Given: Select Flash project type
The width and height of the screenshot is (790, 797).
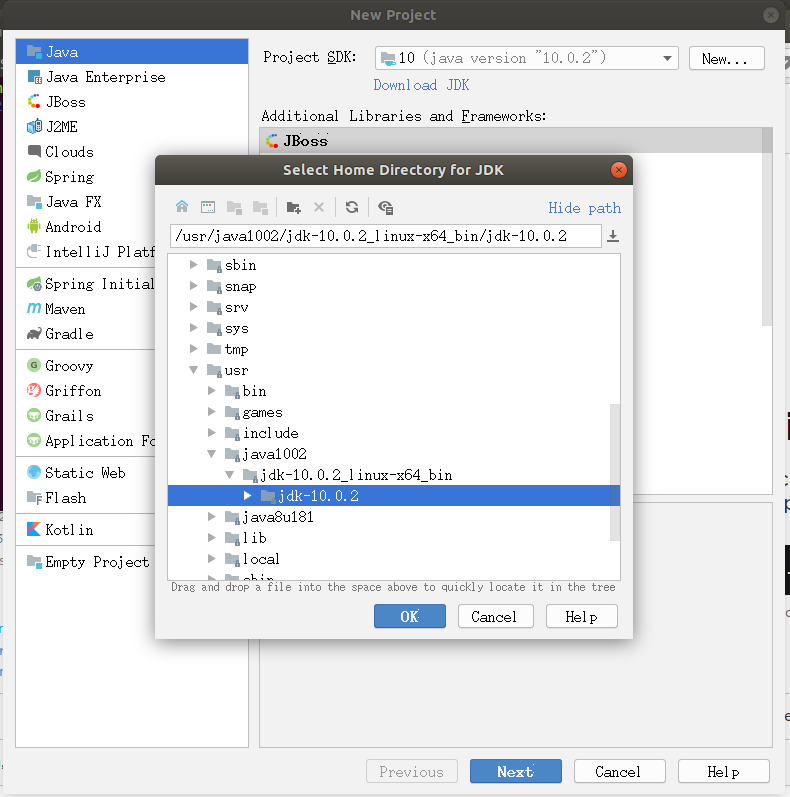Looking at the screenshot, I should 85,497.
